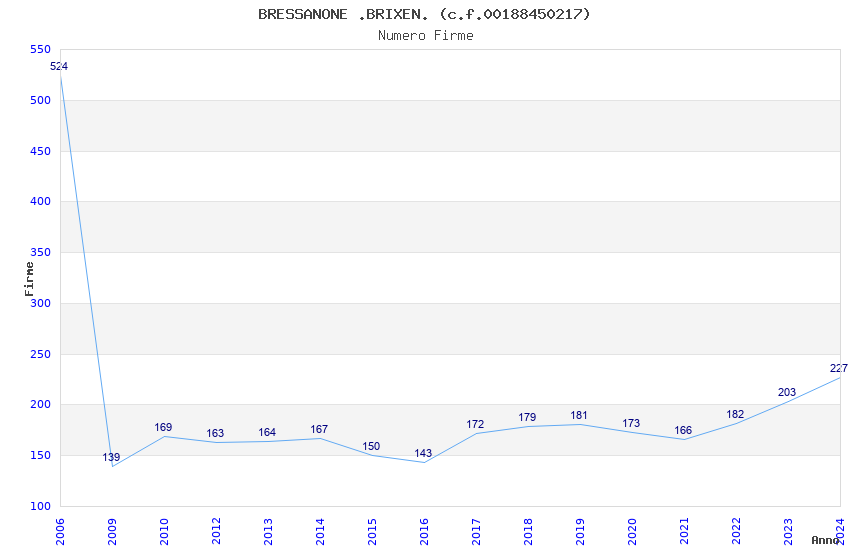Click the x-axis year 2013

click(x=268, y=532)
